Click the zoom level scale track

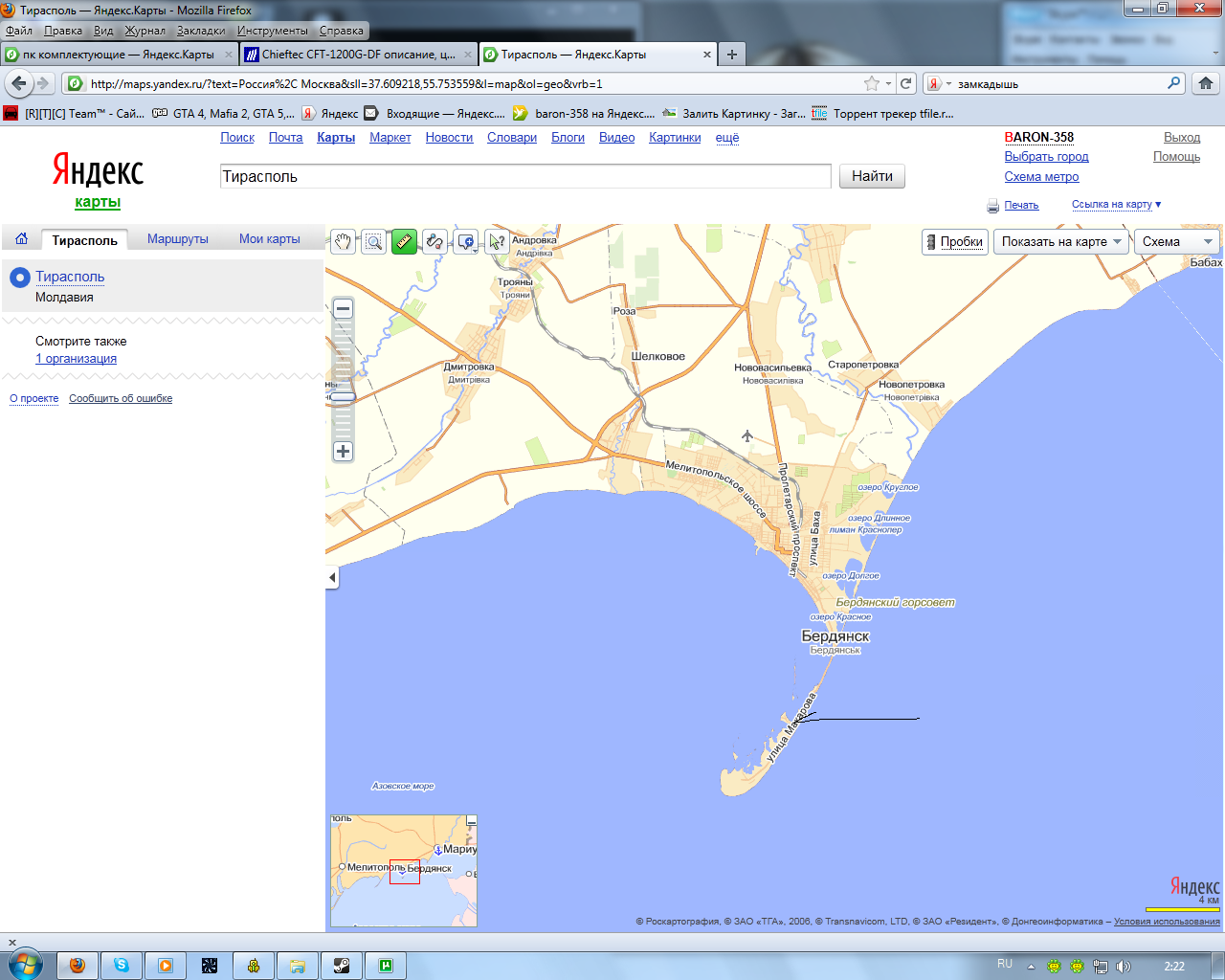pyautogui.click(x=343, y=380)
